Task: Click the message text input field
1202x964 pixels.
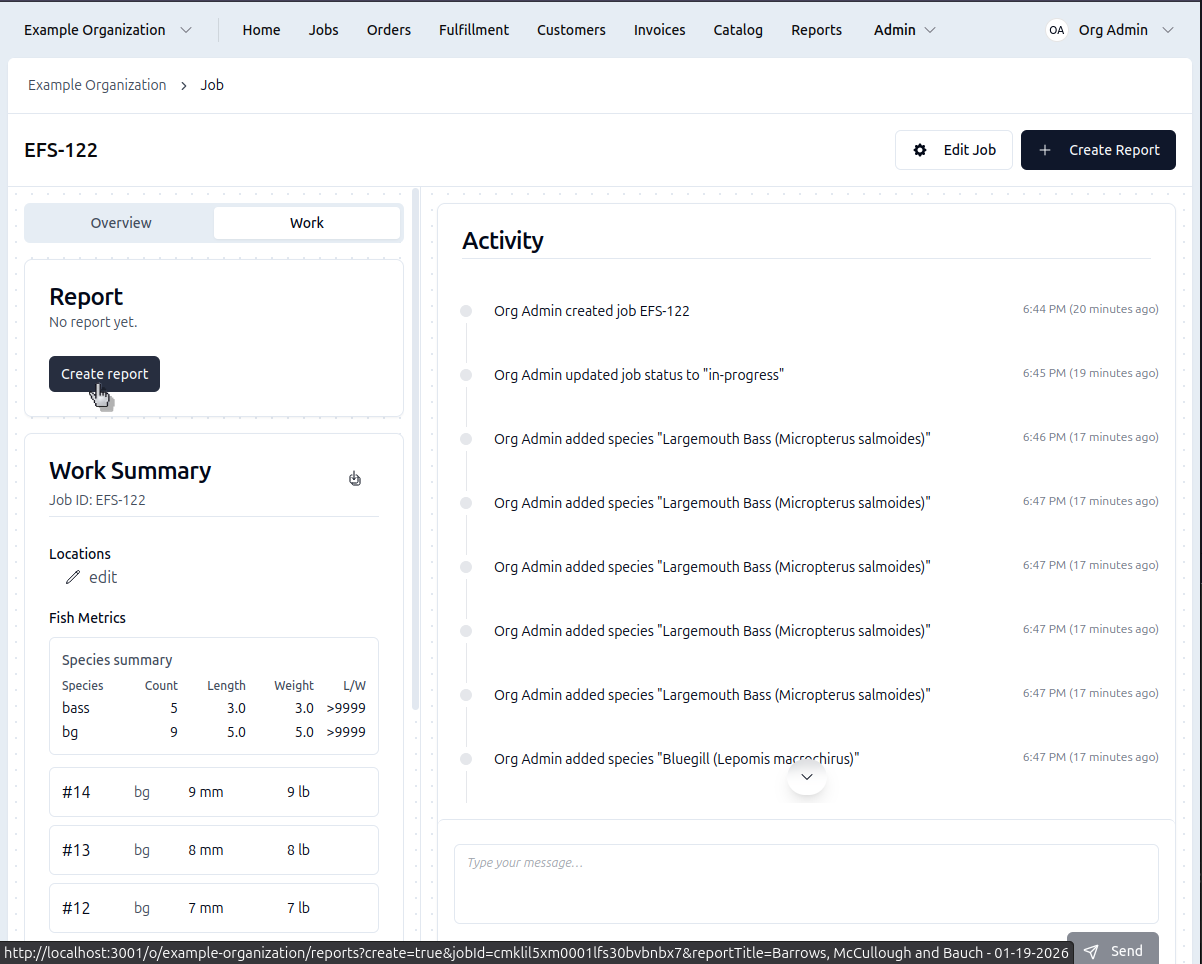Action: [806, 883]
